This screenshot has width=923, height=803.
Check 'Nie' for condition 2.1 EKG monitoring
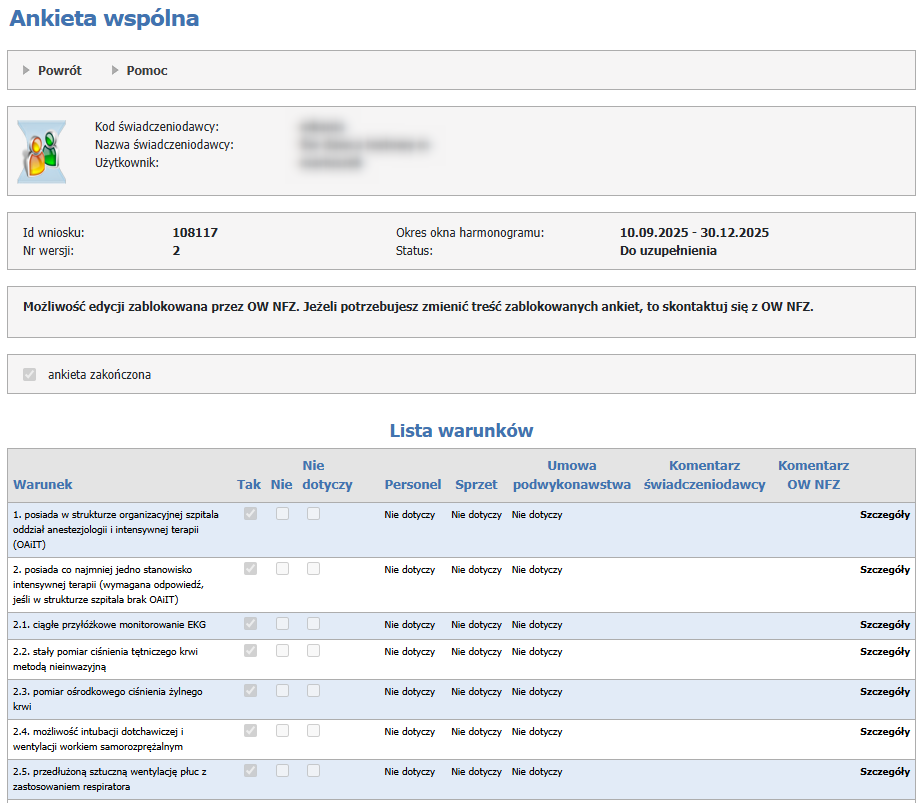[x=282, y=624]
